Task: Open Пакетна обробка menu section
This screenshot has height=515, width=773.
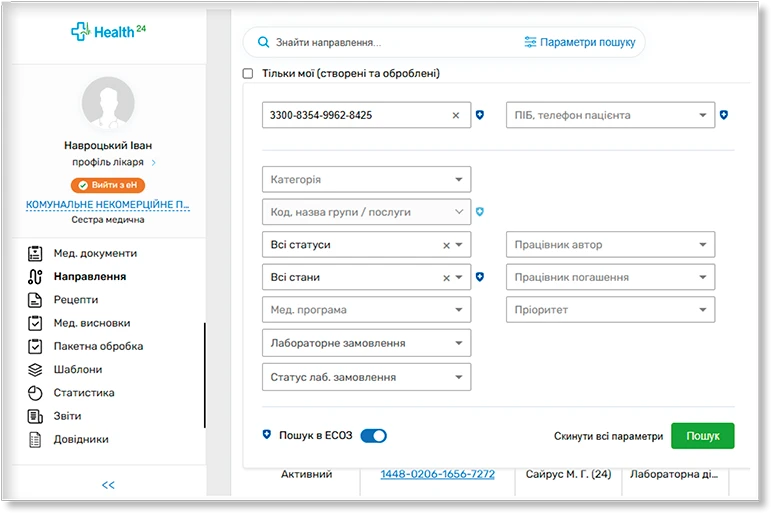Action: point(98,346)
